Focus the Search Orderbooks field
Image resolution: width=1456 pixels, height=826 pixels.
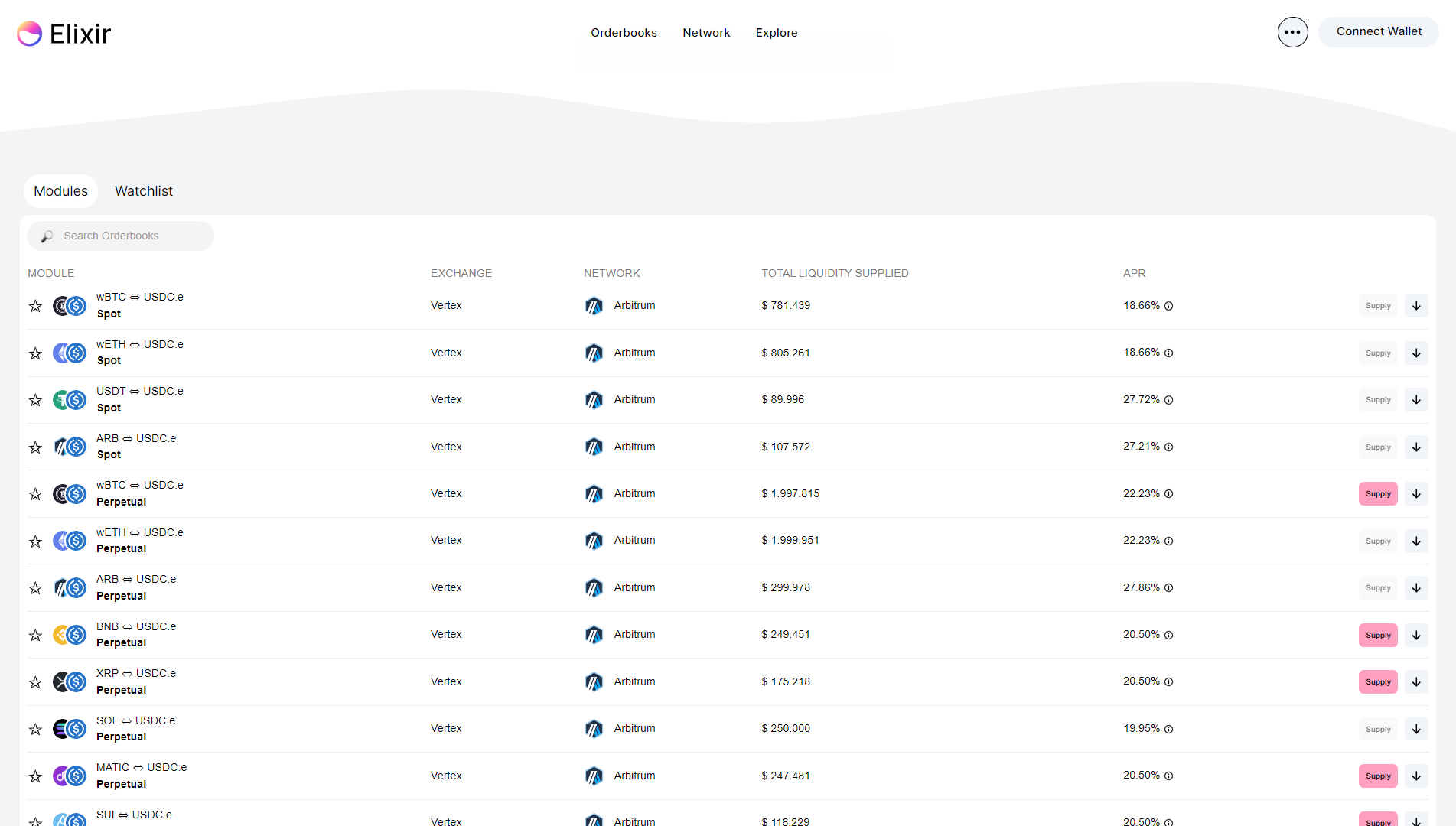coord(120,236)
